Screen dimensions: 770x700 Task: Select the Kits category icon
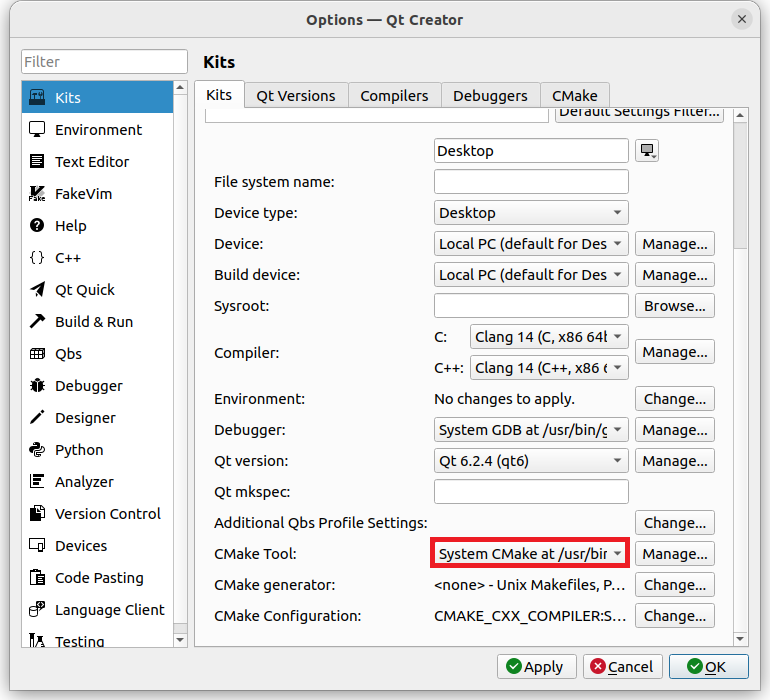pos(37,97)
